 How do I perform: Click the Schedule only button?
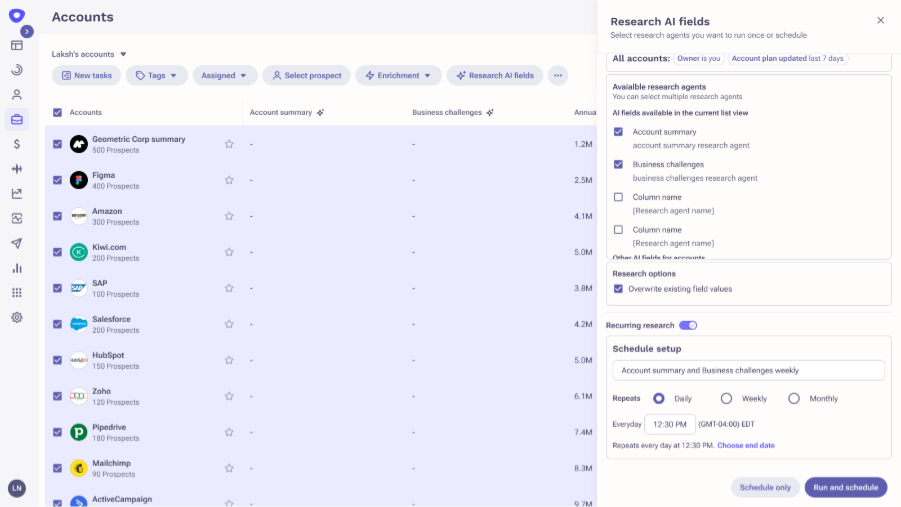click(x=765, y=487)
